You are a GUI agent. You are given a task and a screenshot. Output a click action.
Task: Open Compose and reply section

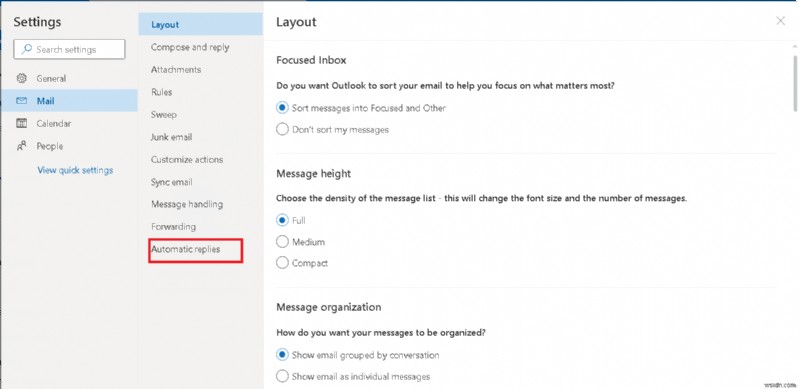(x=190, y=47)
